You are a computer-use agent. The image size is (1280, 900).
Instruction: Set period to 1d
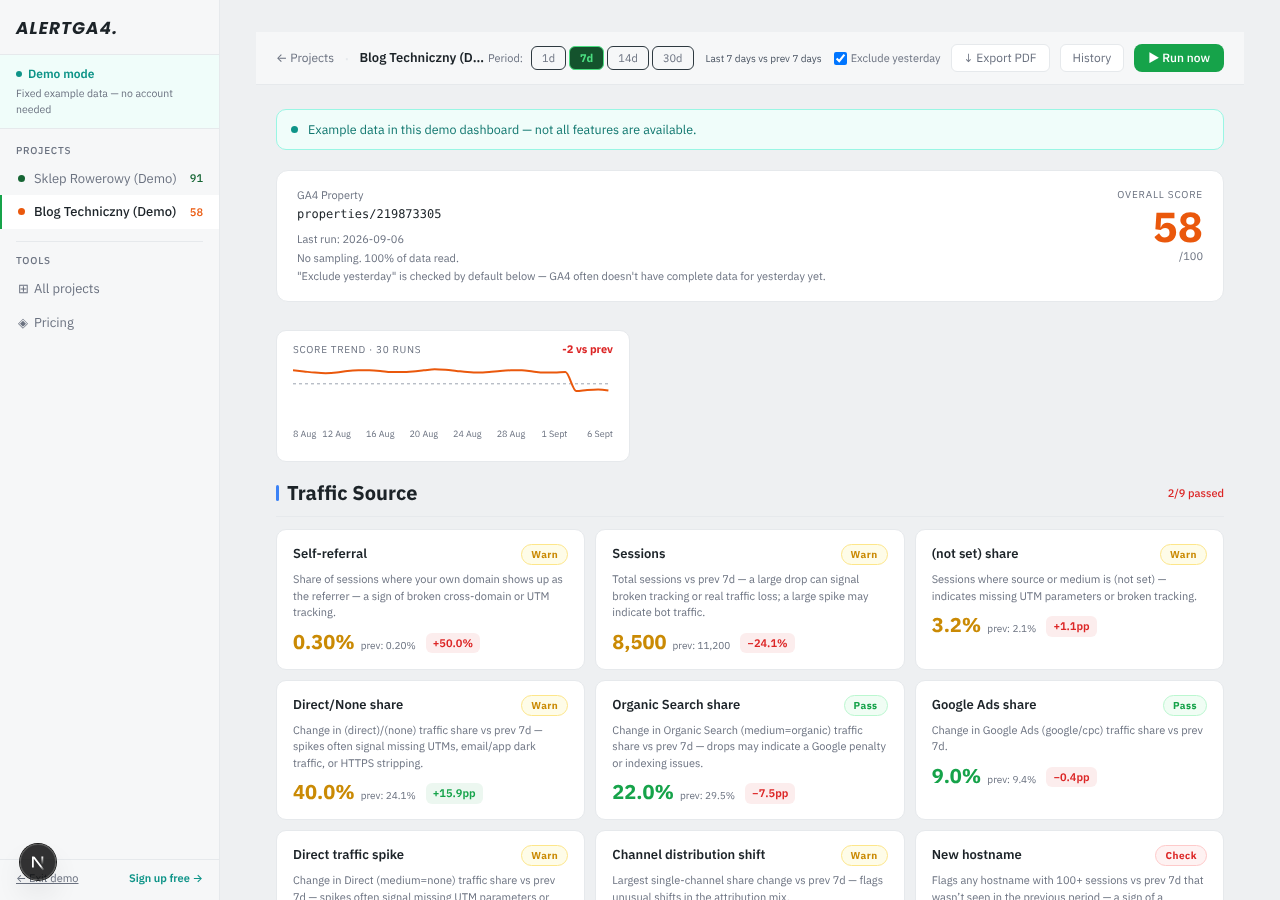548,58
